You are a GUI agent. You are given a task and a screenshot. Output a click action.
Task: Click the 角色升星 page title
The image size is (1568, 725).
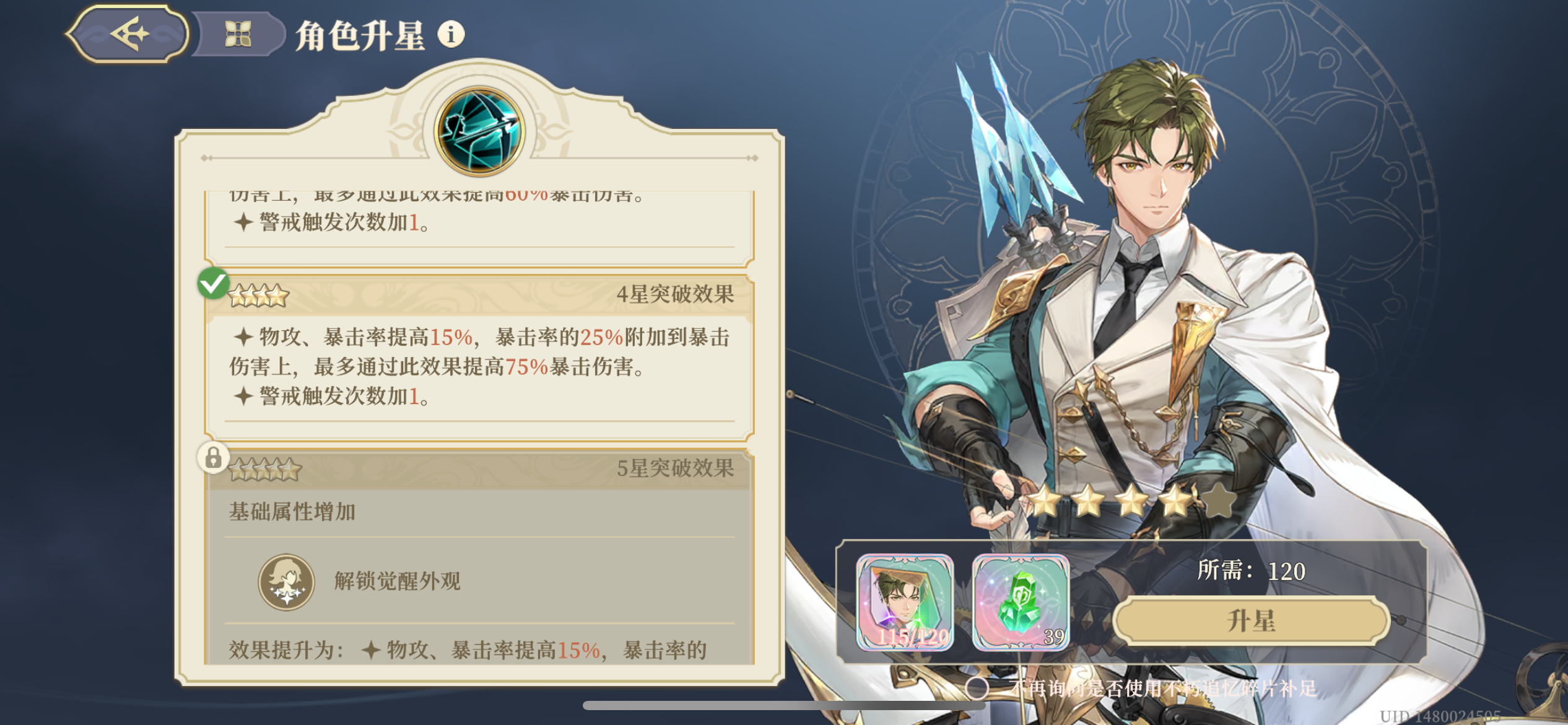point(360,35)
